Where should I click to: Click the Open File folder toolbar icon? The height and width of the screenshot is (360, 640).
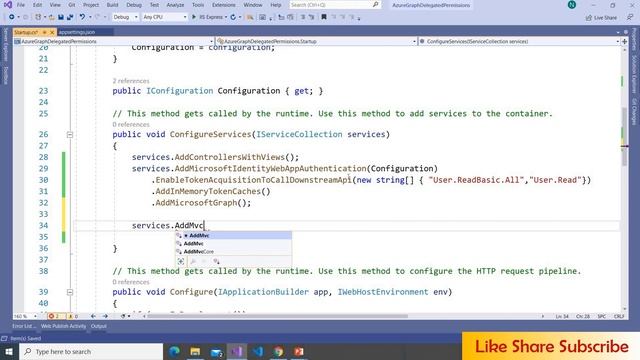(51, 17)
